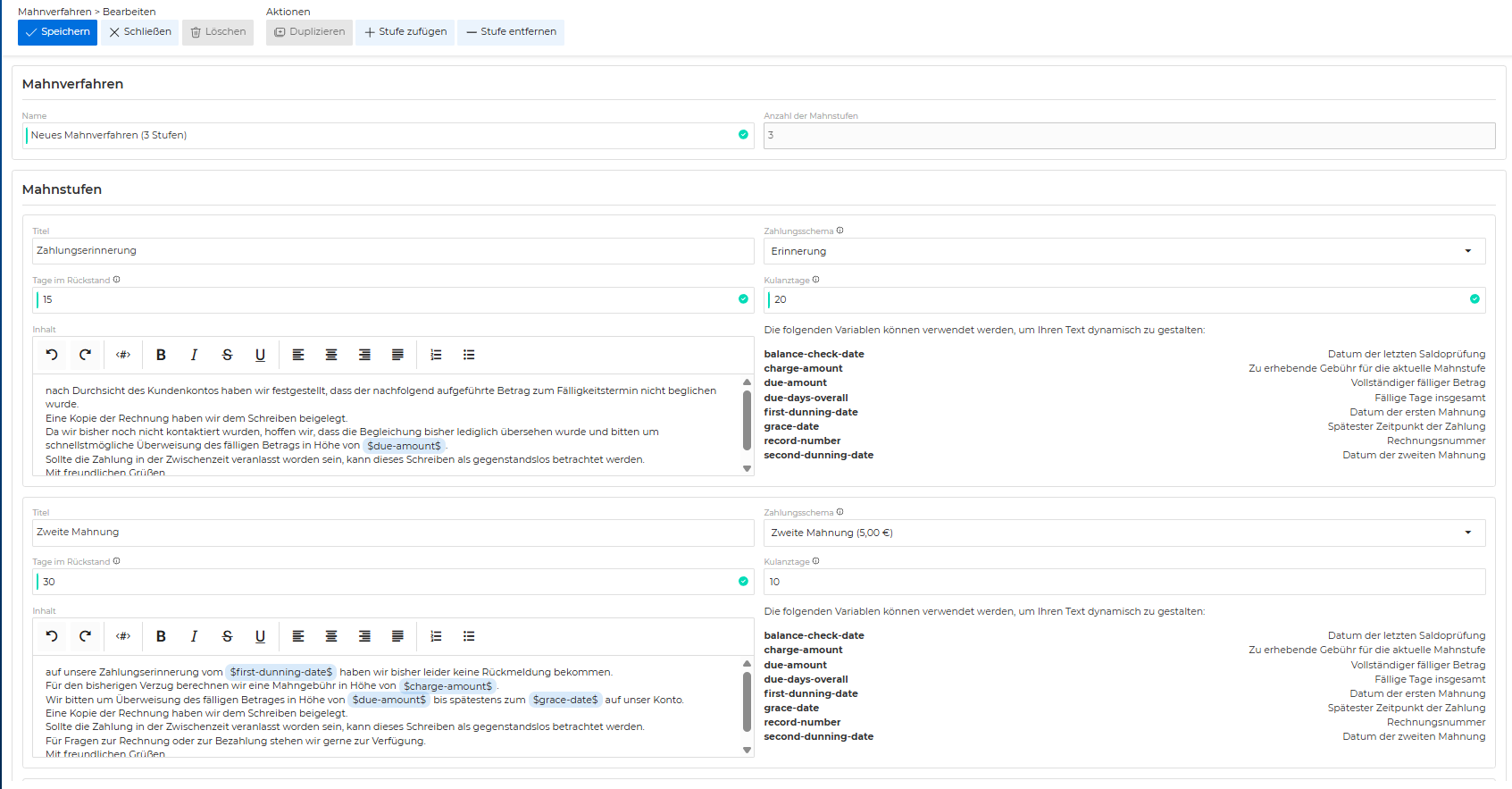Screen dimensions: 1512x789
Task: Add a level with Stufe zufügen
Action: point(405,32)
